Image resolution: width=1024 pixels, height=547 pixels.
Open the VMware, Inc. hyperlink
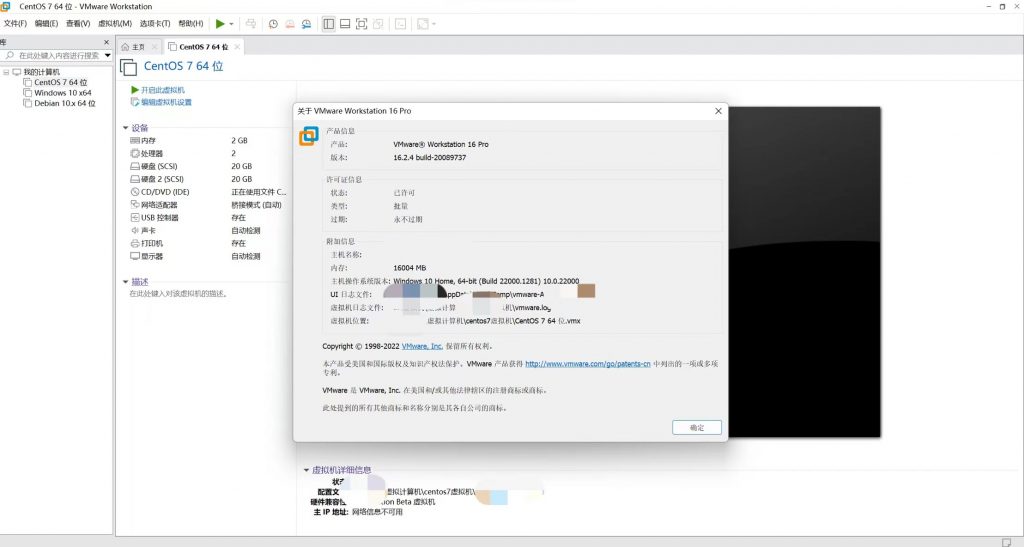pos(422,347)
